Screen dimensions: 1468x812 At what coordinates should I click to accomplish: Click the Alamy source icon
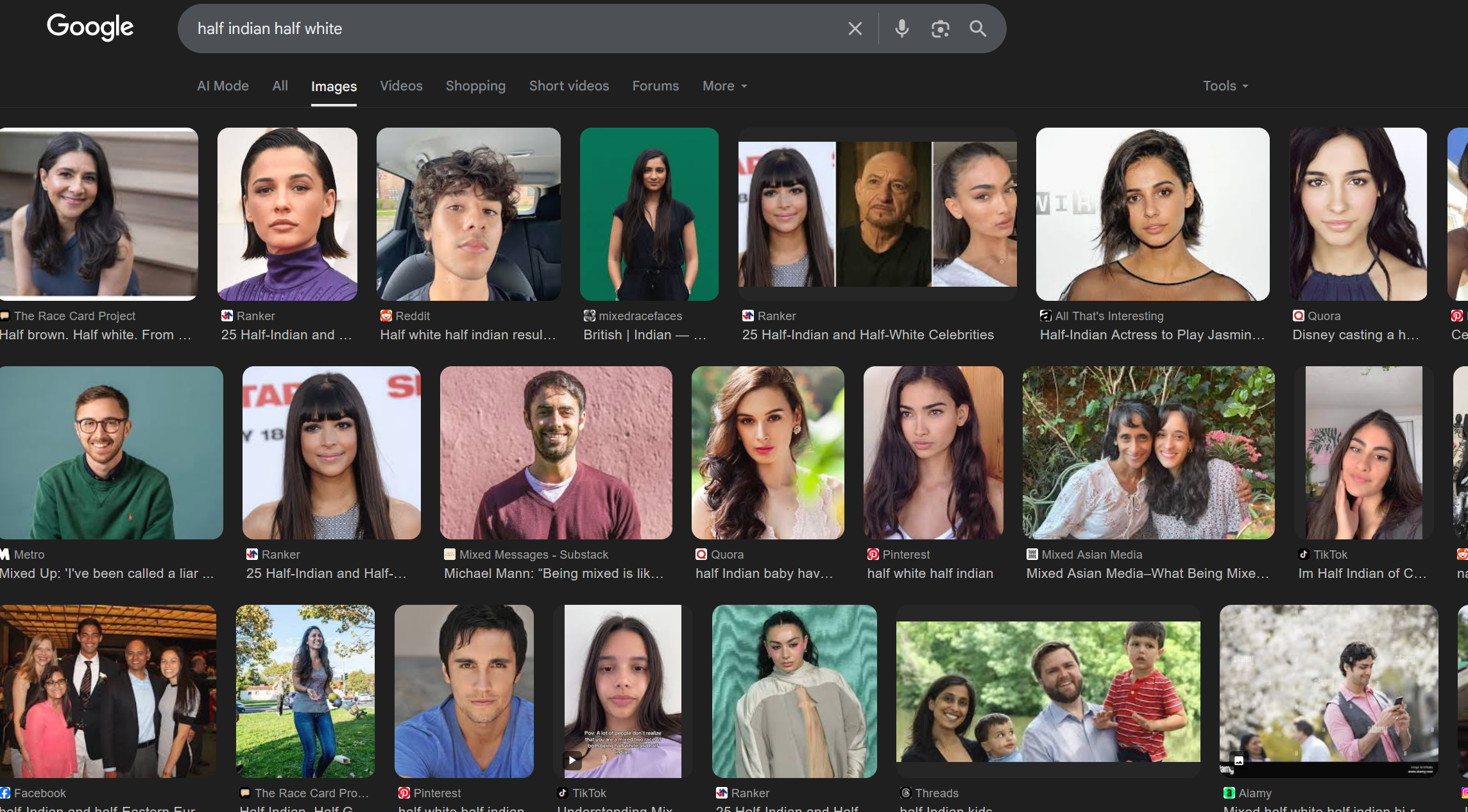click(1229, 793)
